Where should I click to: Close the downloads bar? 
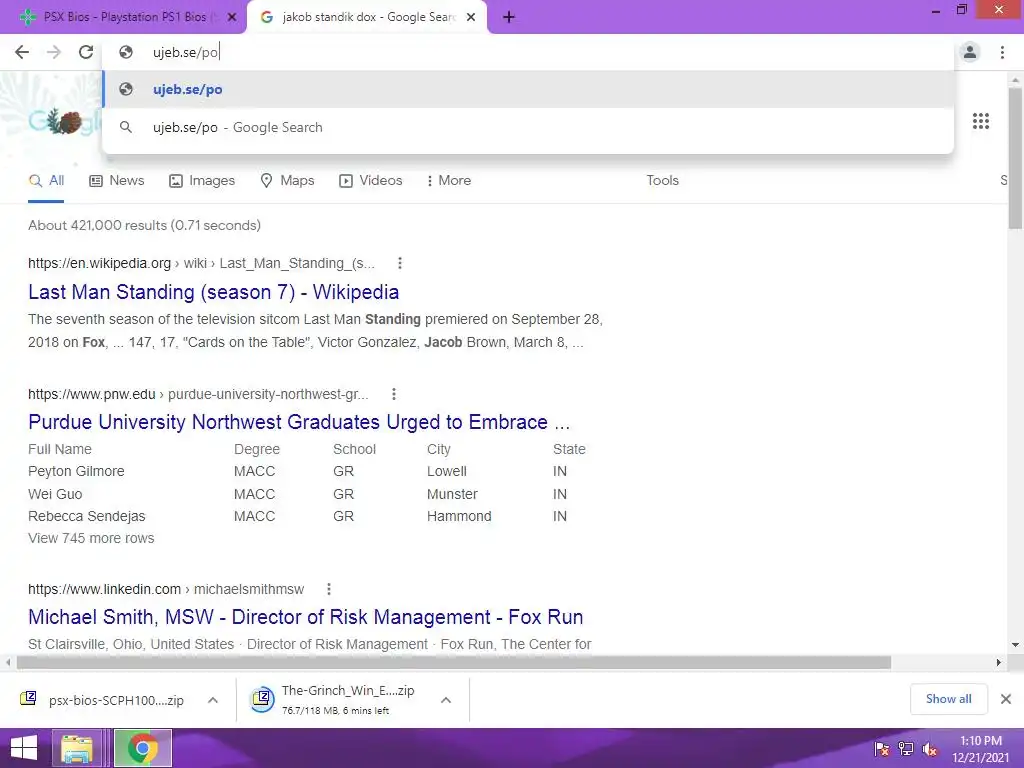[1006, 699]
